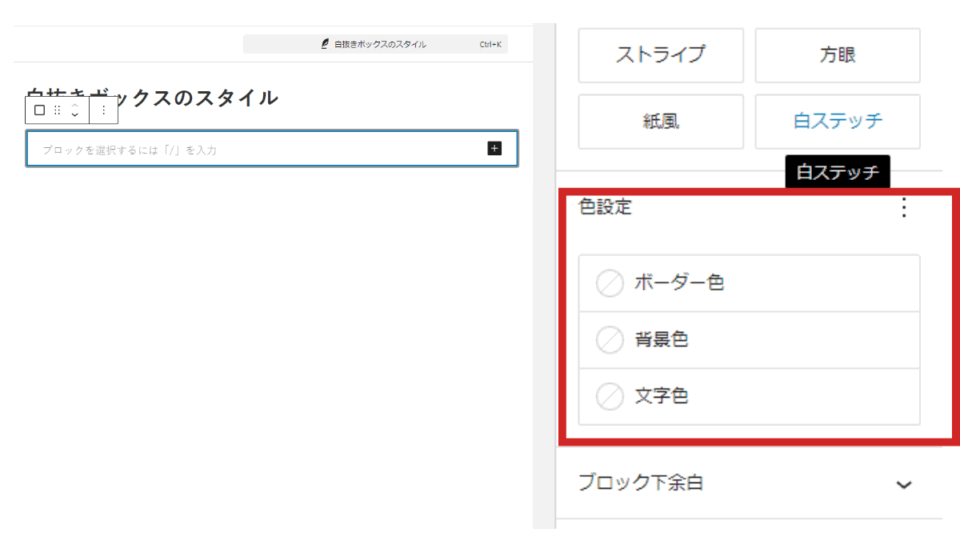This screenshot has height=540, width=960.
Task: Click the empty block input field
Action: coord(272,148)
